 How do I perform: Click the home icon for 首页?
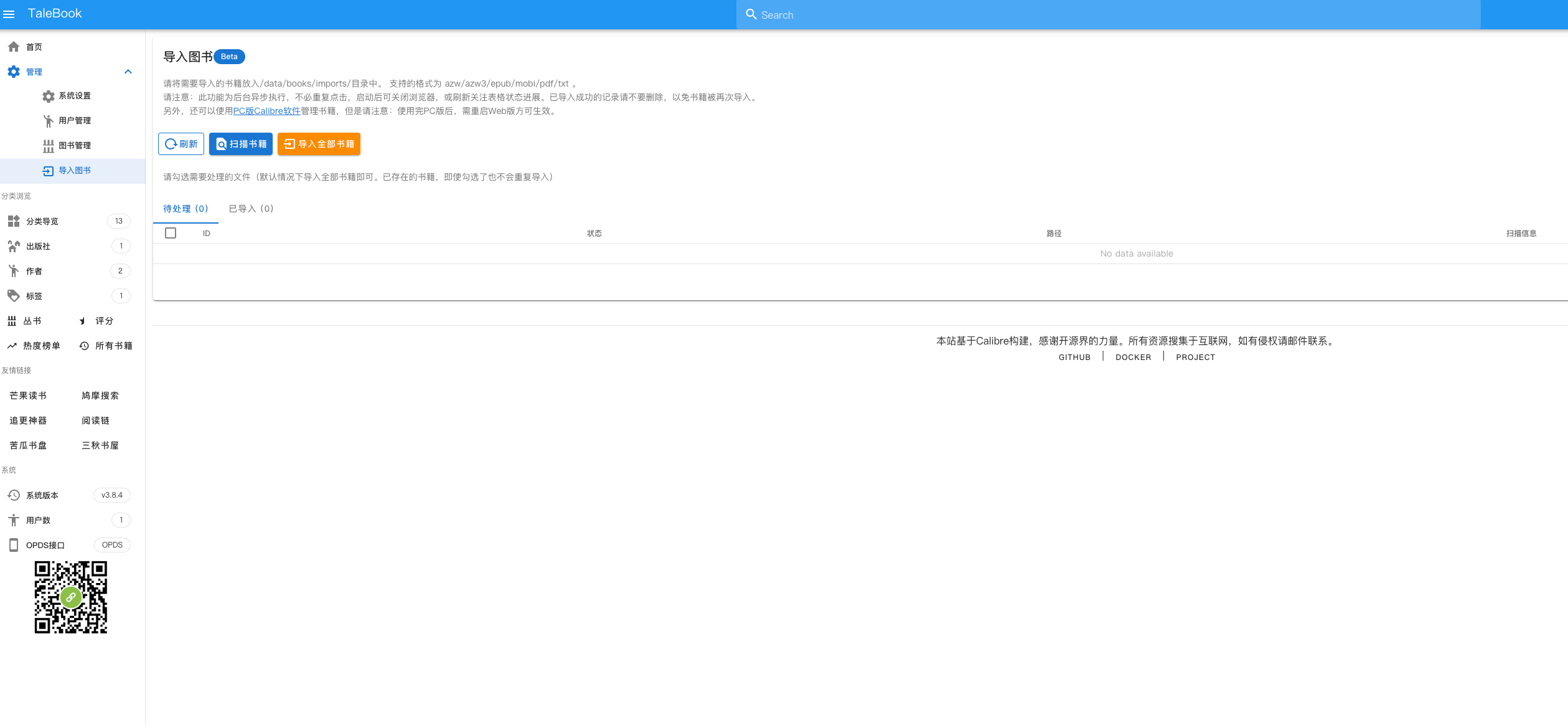14,47
